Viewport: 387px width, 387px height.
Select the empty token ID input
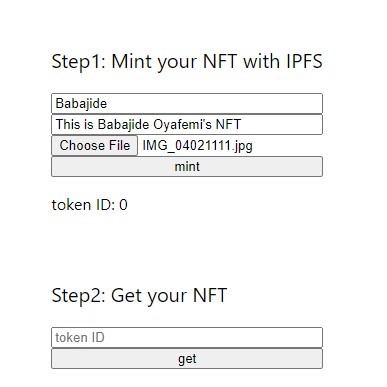(x=187, y=337)
